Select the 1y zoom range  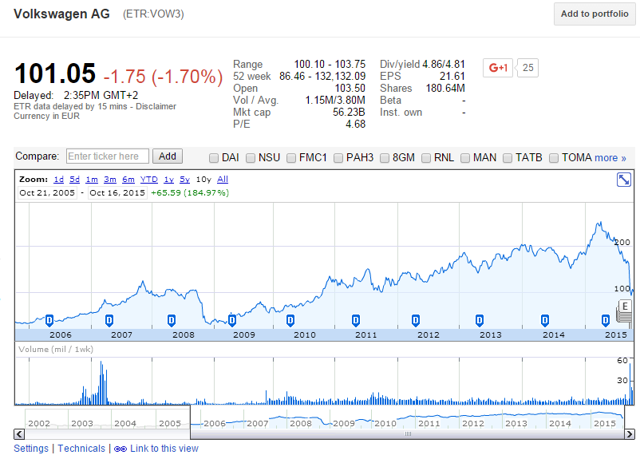(x=169, y=179)
